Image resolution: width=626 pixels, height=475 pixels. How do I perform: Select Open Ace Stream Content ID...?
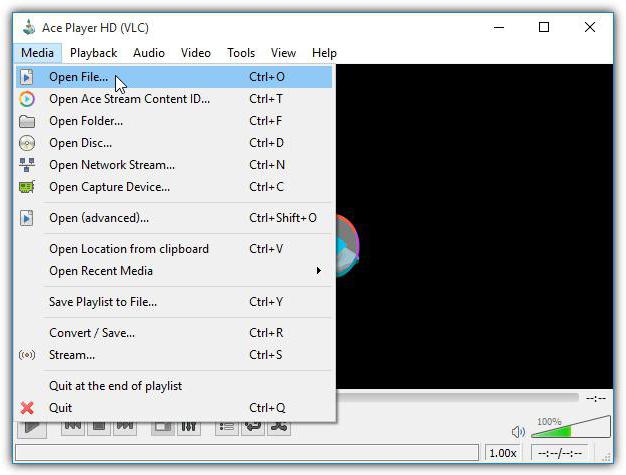pos(174,99)
